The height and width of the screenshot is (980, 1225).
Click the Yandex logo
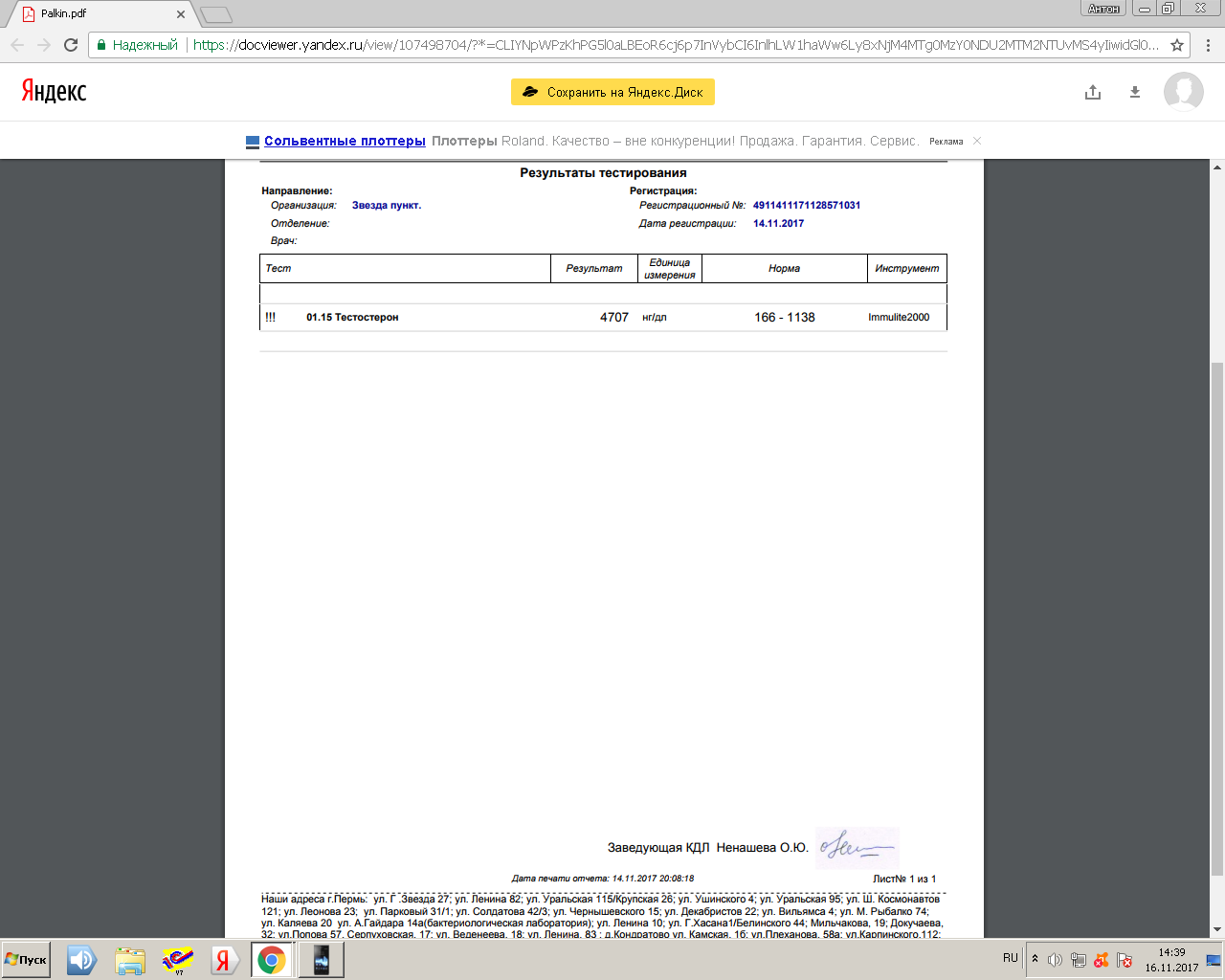click(55, 91)
